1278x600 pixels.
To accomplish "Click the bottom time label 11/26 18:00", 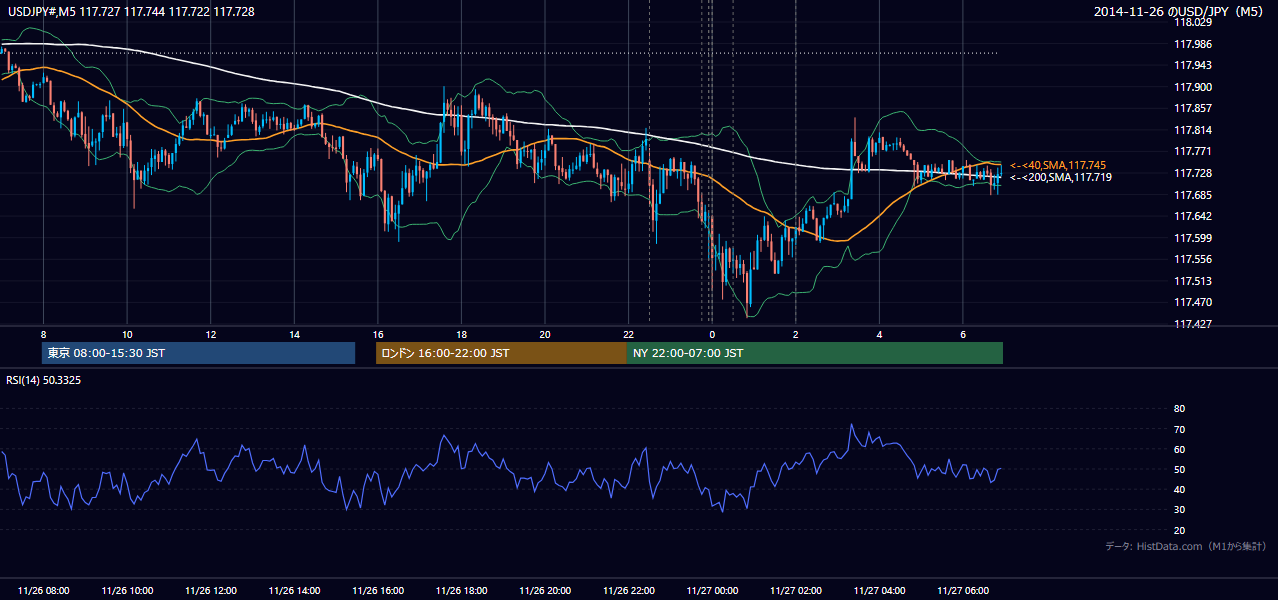I will (461, 591).
